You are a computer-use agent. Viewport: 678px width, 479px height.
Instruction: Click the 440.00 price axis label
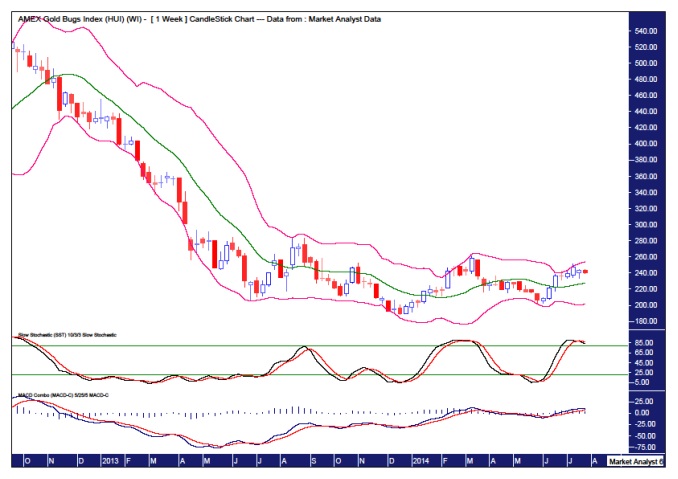646,112
